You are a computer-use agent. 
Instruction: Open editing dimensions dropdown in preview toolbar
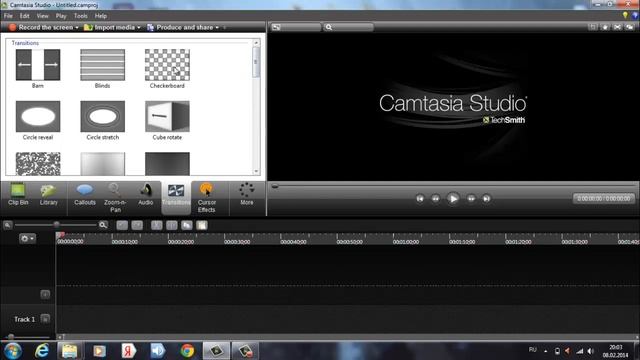point(296,27)
